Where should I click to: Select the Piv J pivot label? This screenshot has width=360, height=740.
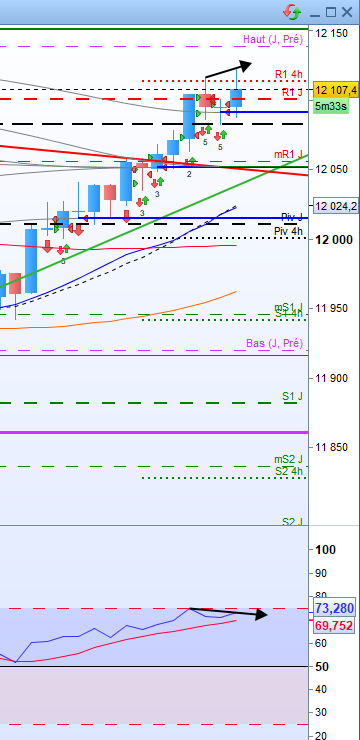point(292,218)
